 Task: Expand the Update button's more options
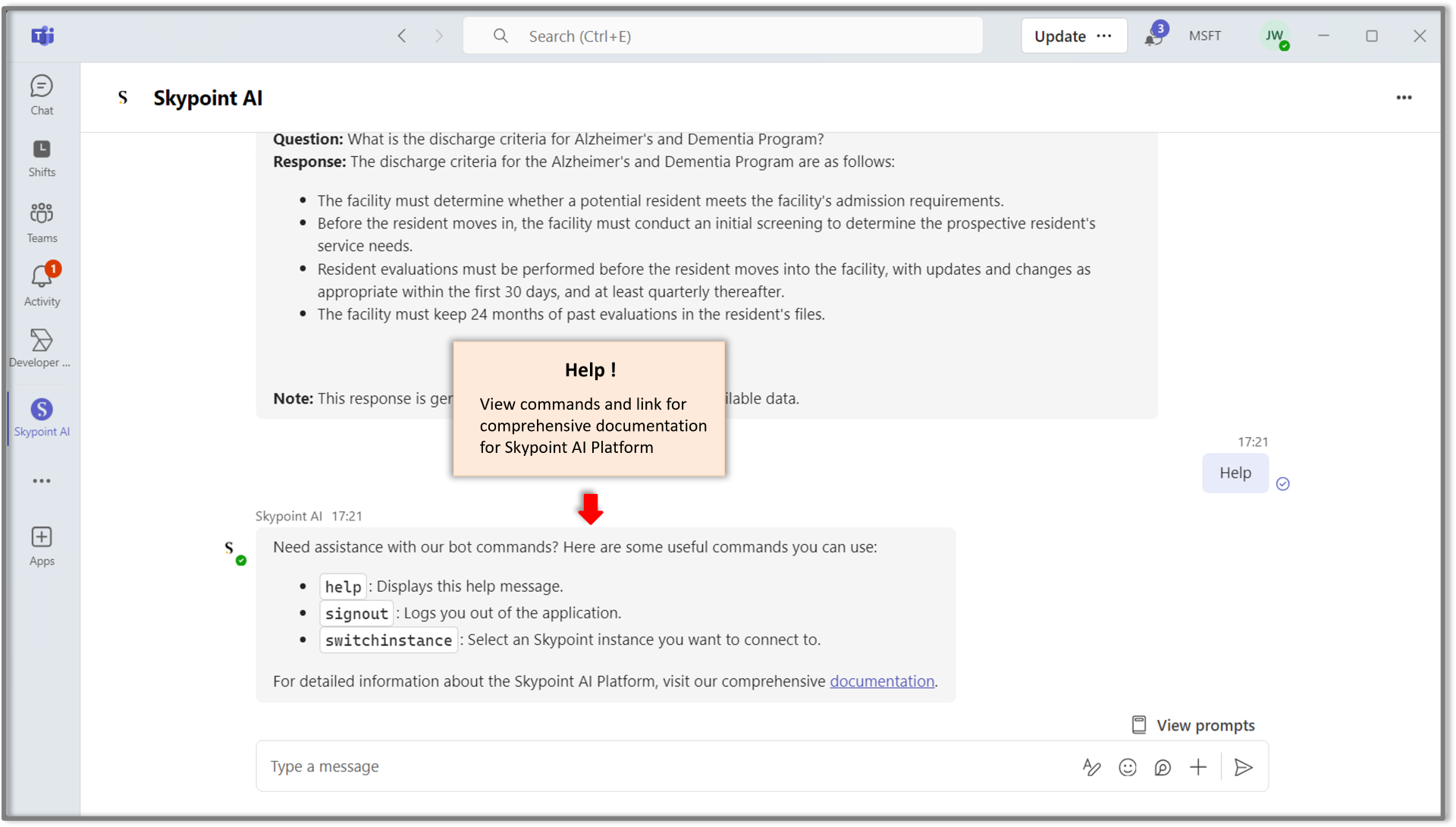tap(1104, 36)
